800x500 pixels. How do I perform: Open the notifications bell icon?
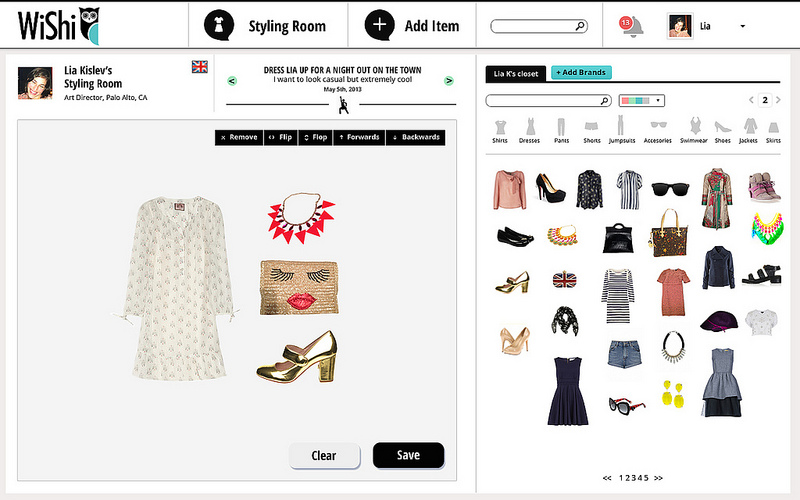pyautogui.click(x=631, y=26)
